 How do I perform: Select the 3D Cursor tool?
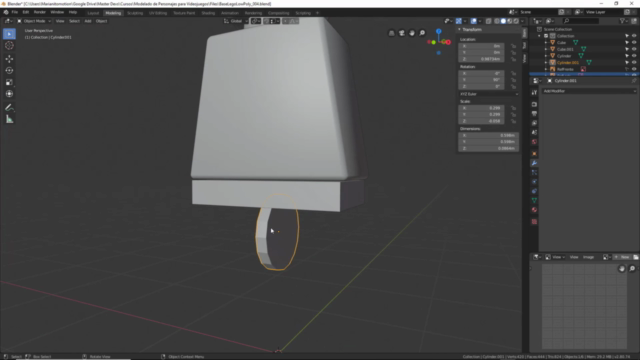click(9, 46)
